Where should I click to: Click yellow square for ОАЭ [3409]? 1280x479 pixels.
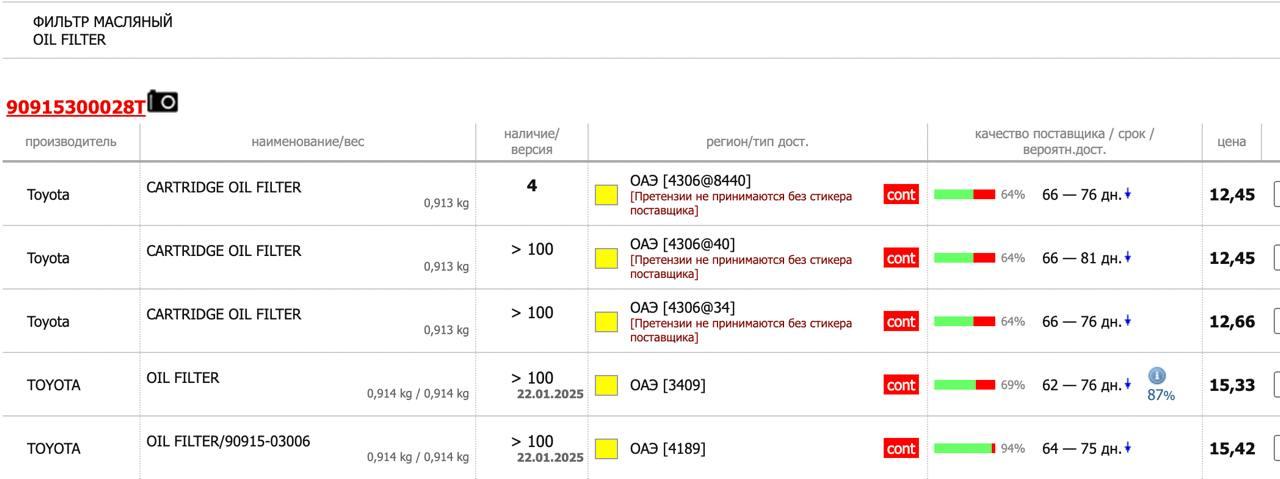tap(606, 385)
